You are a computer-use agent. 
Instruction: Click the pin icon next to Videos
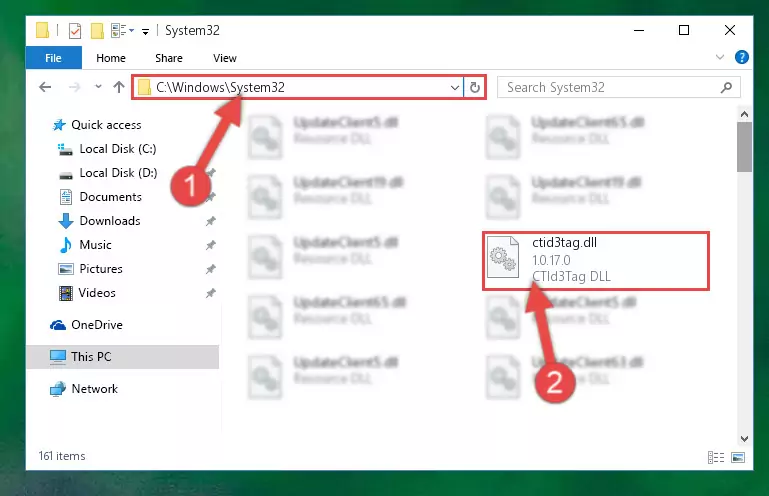pyautogui.click(x=210, y=293)
